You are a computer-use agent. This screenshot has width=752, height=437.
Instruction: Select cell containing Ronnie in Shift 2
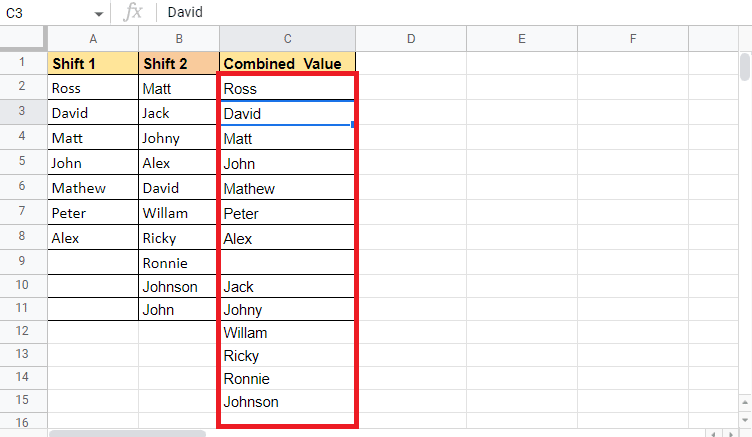click(x=179, y=263)
